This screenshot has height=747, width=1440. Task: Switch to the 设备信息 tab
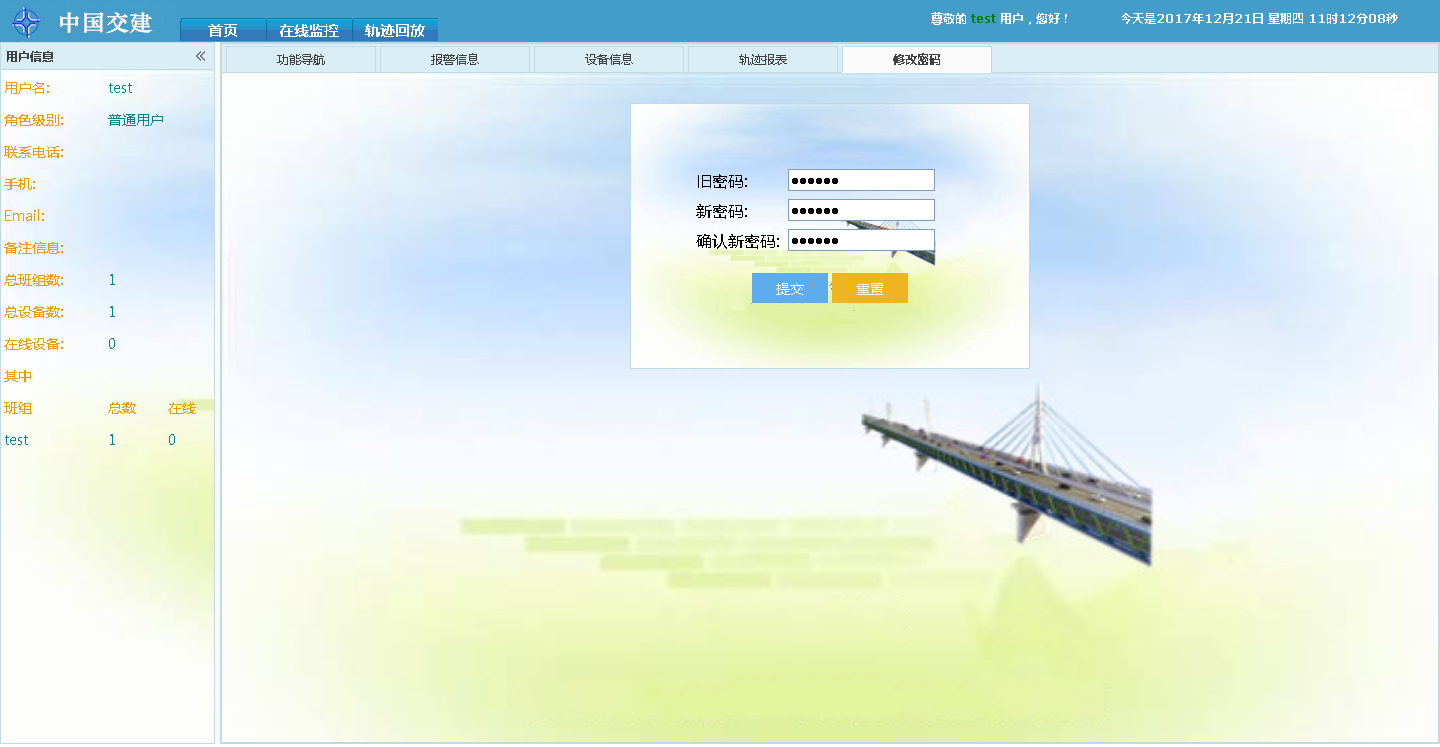tap(609, 60)
